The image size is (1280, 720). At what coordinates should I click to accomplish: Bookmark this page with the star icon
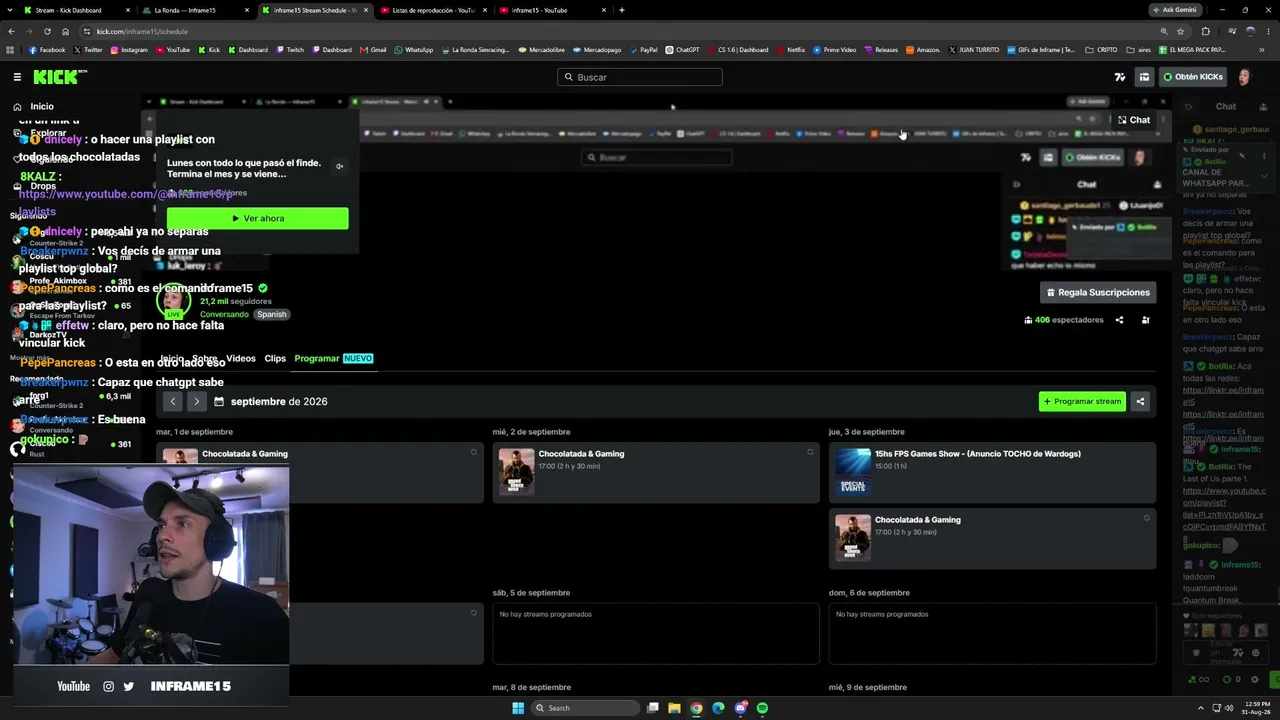point(1182,31)
